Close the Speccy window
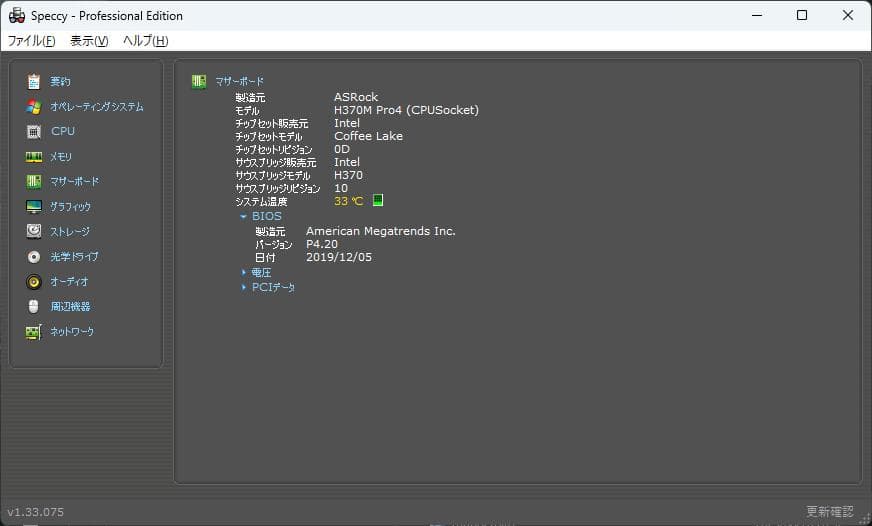Viewport: 872px width, 526px height. coord(848,16)
